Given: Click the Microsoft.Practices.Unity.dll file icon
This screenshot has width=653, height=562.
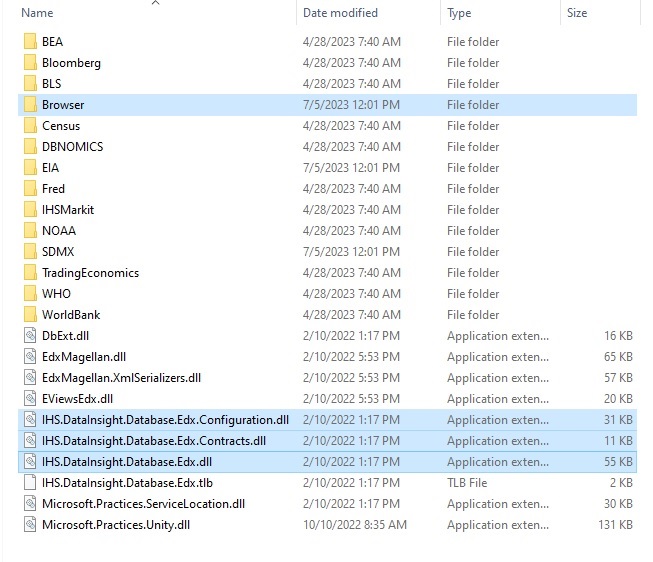Looking at the screenshot, I should click(x=30, y=525).
